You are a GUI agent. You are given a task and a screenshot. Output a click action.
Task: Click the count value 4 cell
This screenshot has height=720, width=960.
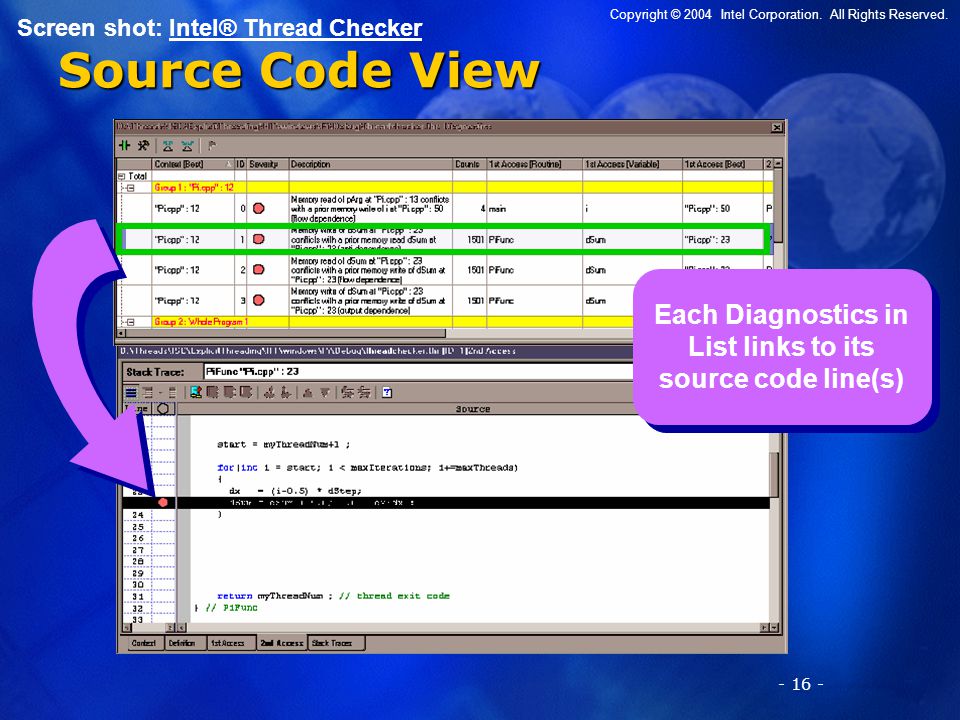(x=470, y=209)
